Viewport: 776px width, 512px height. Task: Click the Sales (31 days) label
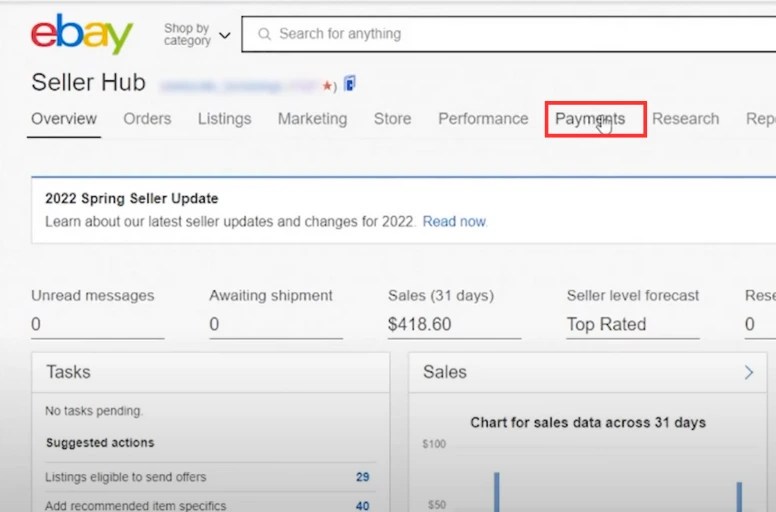pyautogui.click(x=441, y=296)
